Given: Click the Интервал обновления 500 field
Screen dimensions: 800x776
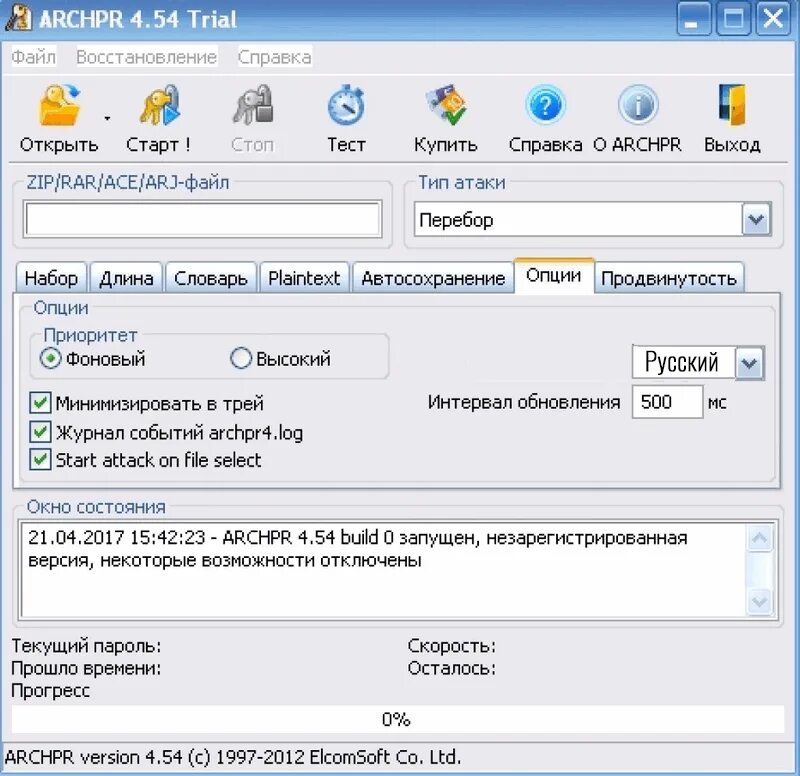Looking at the screenshot, I should (667, 402).
